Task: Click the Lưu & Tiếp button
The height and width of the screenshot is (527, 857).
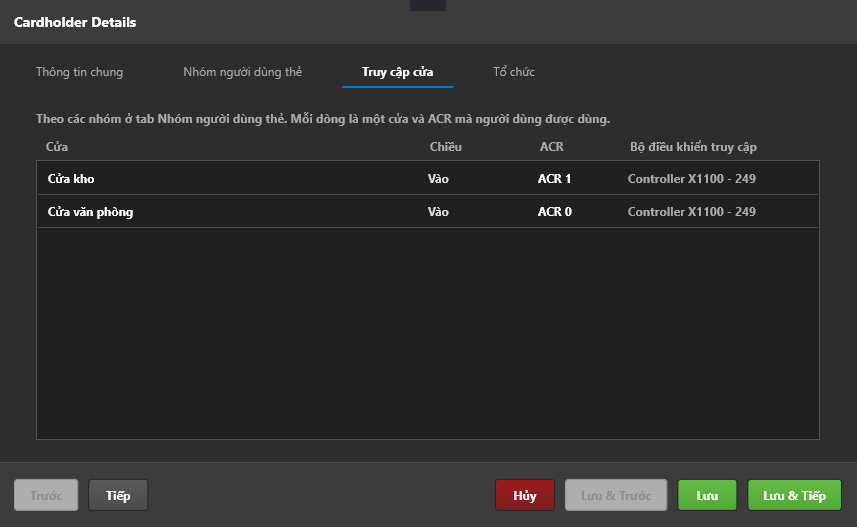Action: 794,495
